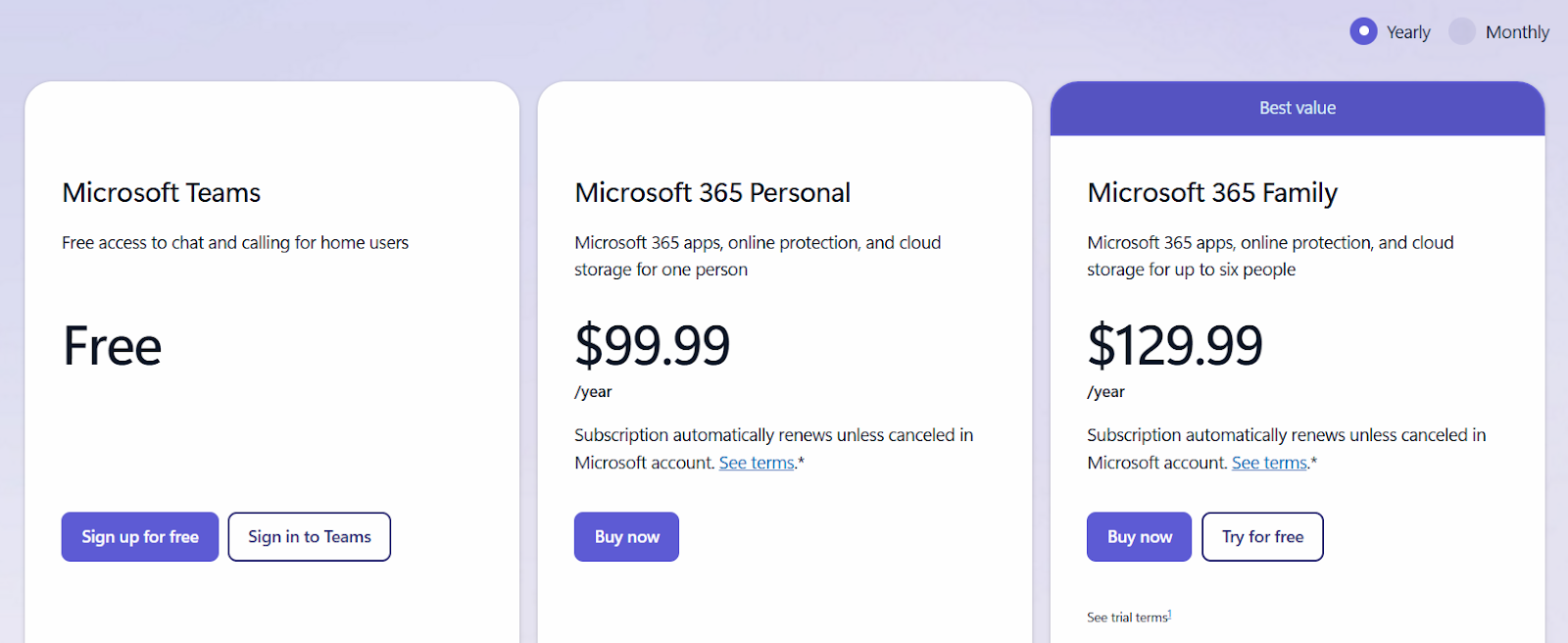Buy Microsoft 365 Personal now

[x=626, y=536]
